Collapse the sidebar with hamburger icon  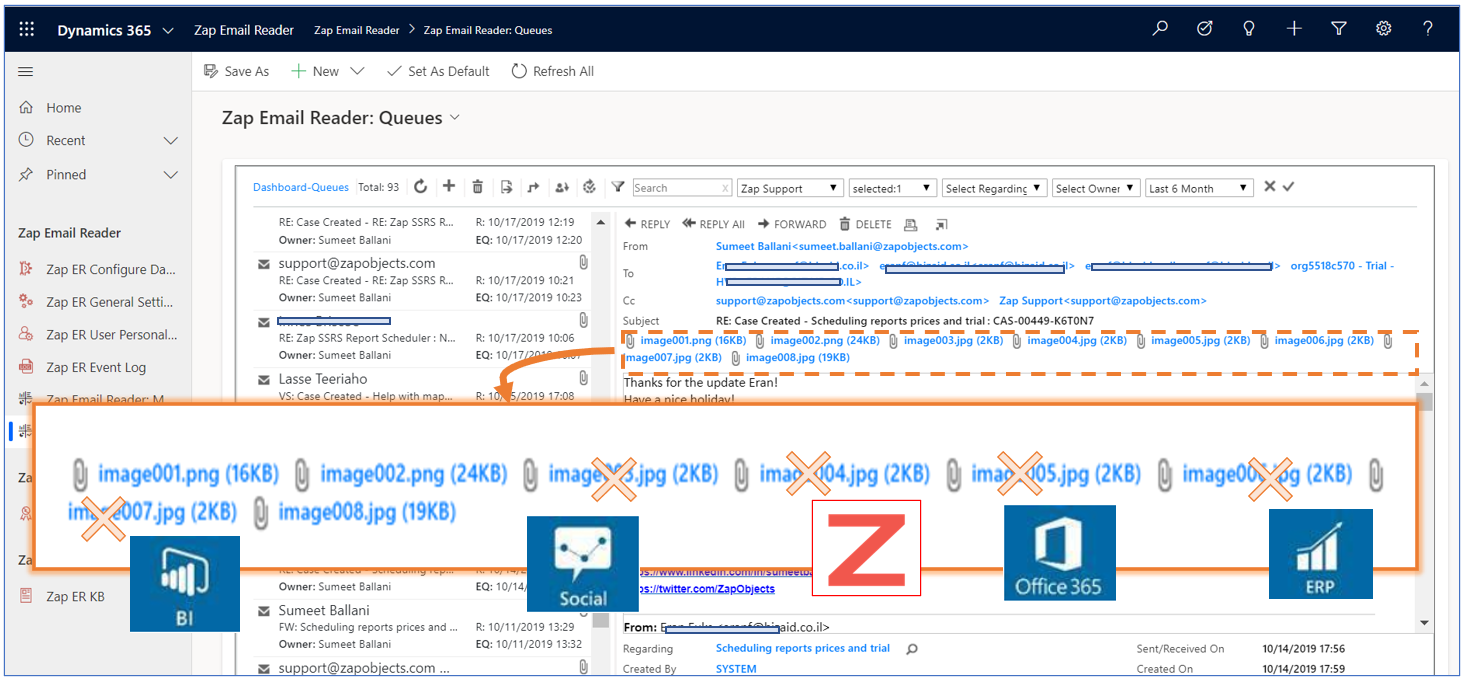(26, 71)
